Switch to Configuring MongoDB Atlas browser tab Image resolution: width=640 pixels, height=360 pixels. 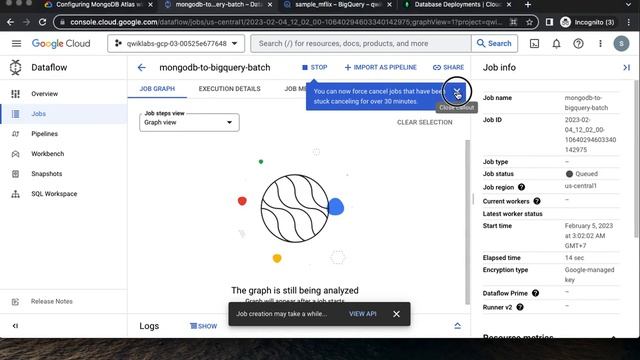point(99,5)
